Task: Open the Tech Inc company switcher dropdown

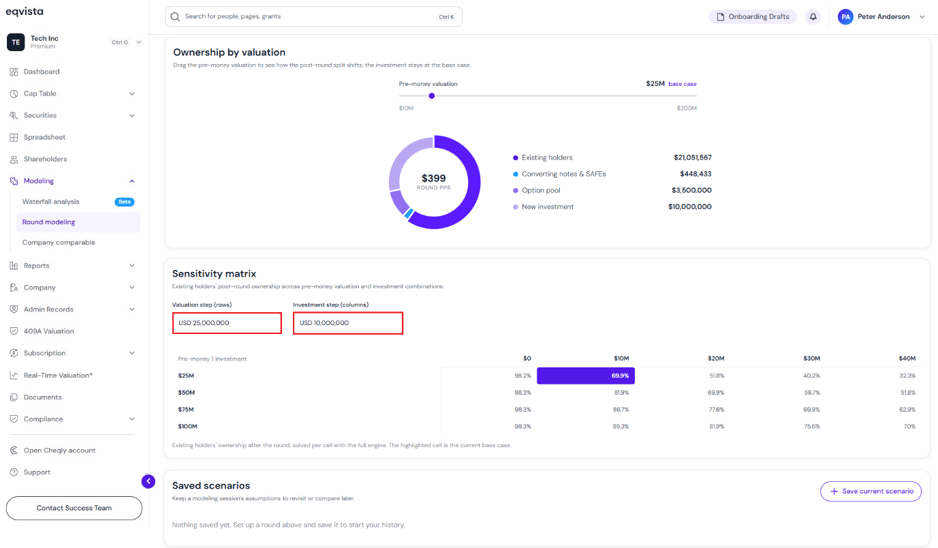Action: [x=139, y=42]
